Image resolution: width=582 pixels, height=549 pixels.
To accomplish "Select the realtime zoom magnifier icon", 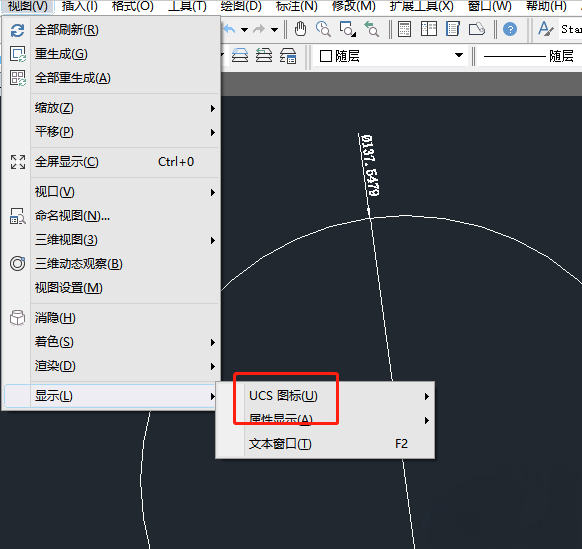I will click(323, 29).
